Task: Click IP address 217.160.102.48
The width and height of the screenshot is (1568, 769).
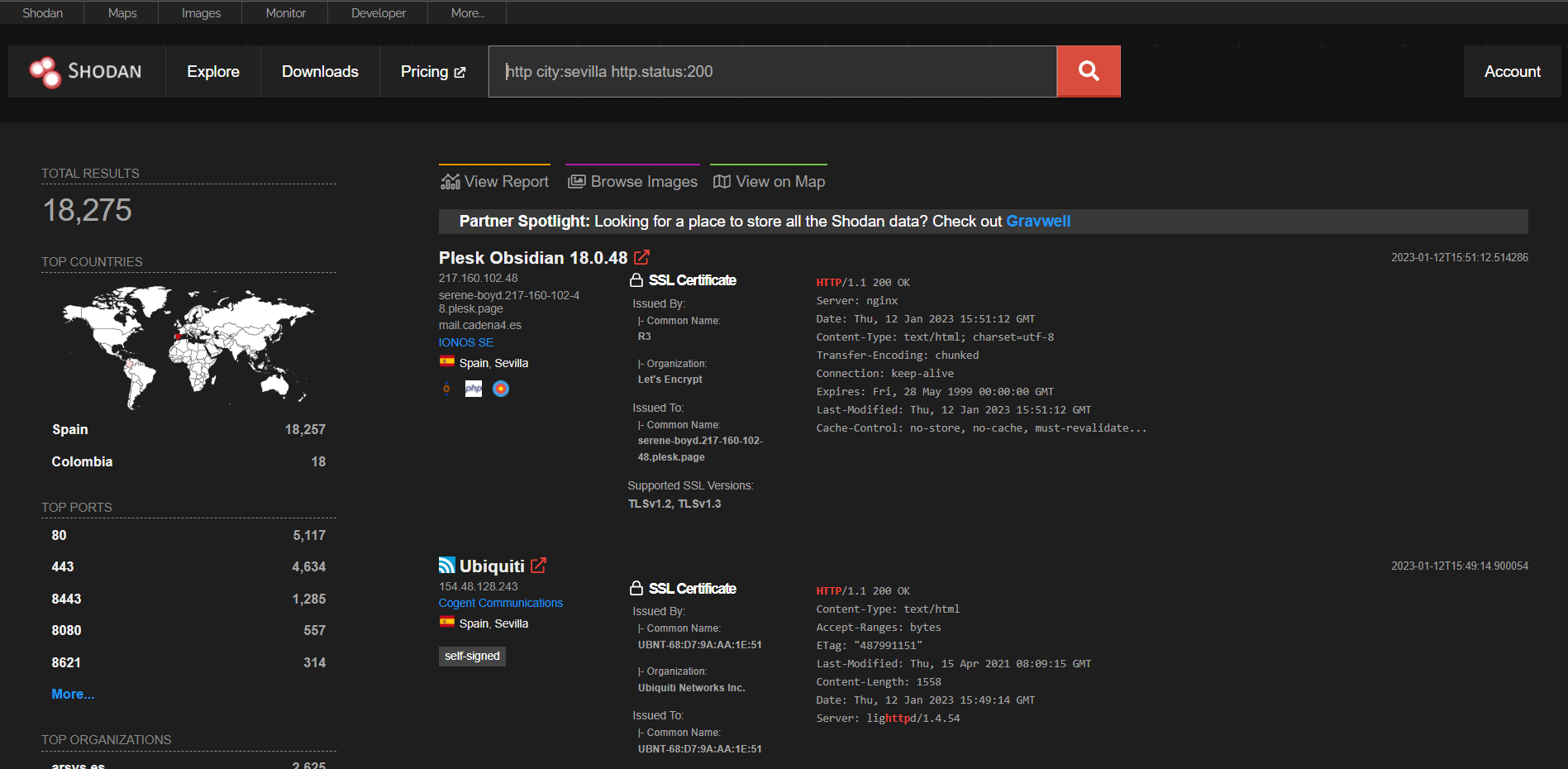Action: click(x=479, y=278)
